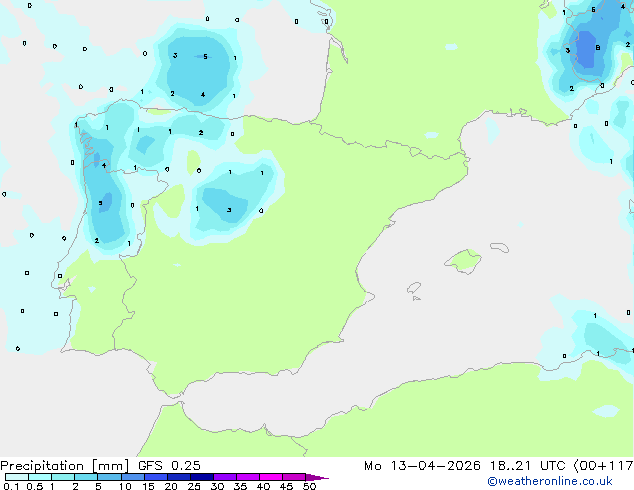Click the '50' legend scale value
Image resolution: width=634 pixels, height=490 pixels.
[x=309, y=486]
